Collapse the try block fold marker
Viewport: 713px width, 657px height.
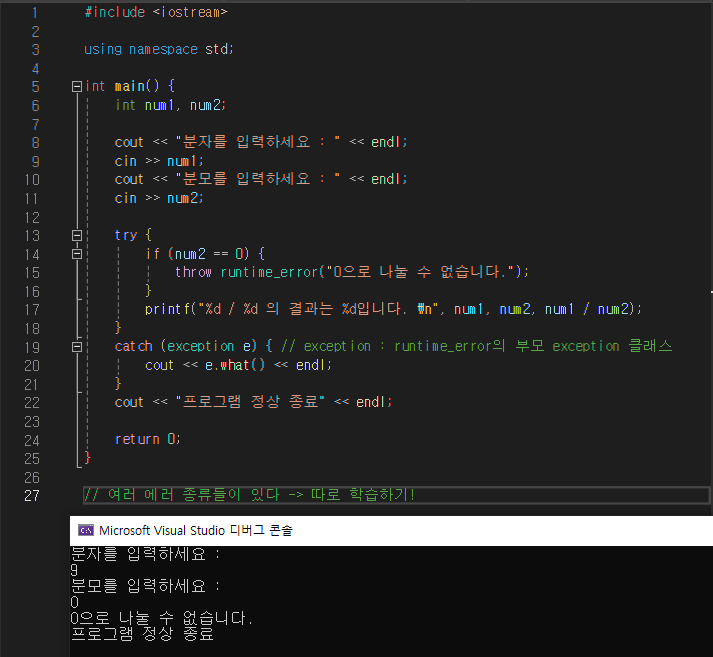[x=77, y=236]
